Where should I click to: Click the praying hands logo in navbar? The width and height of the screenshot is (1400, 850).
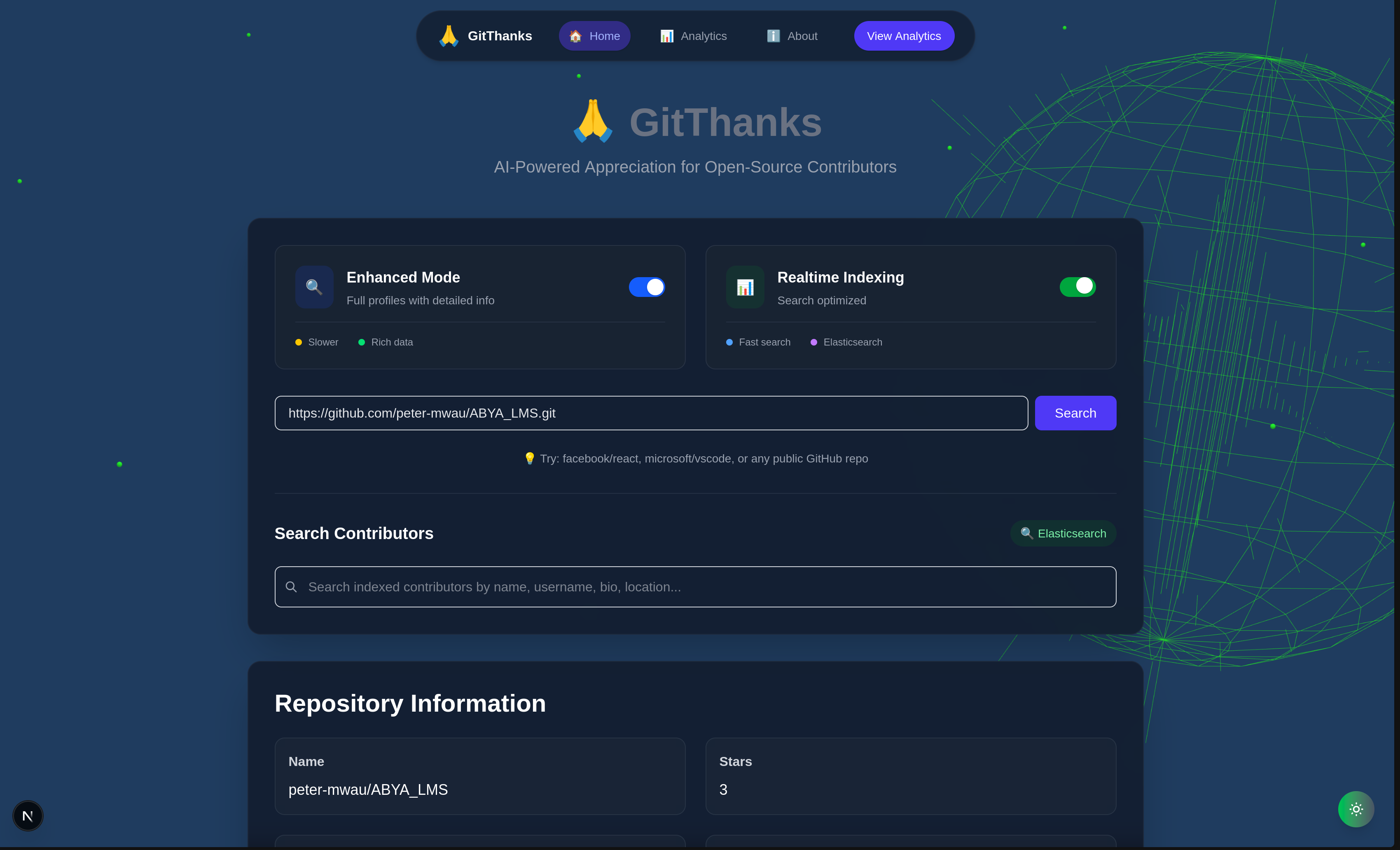tap(448, 36)
